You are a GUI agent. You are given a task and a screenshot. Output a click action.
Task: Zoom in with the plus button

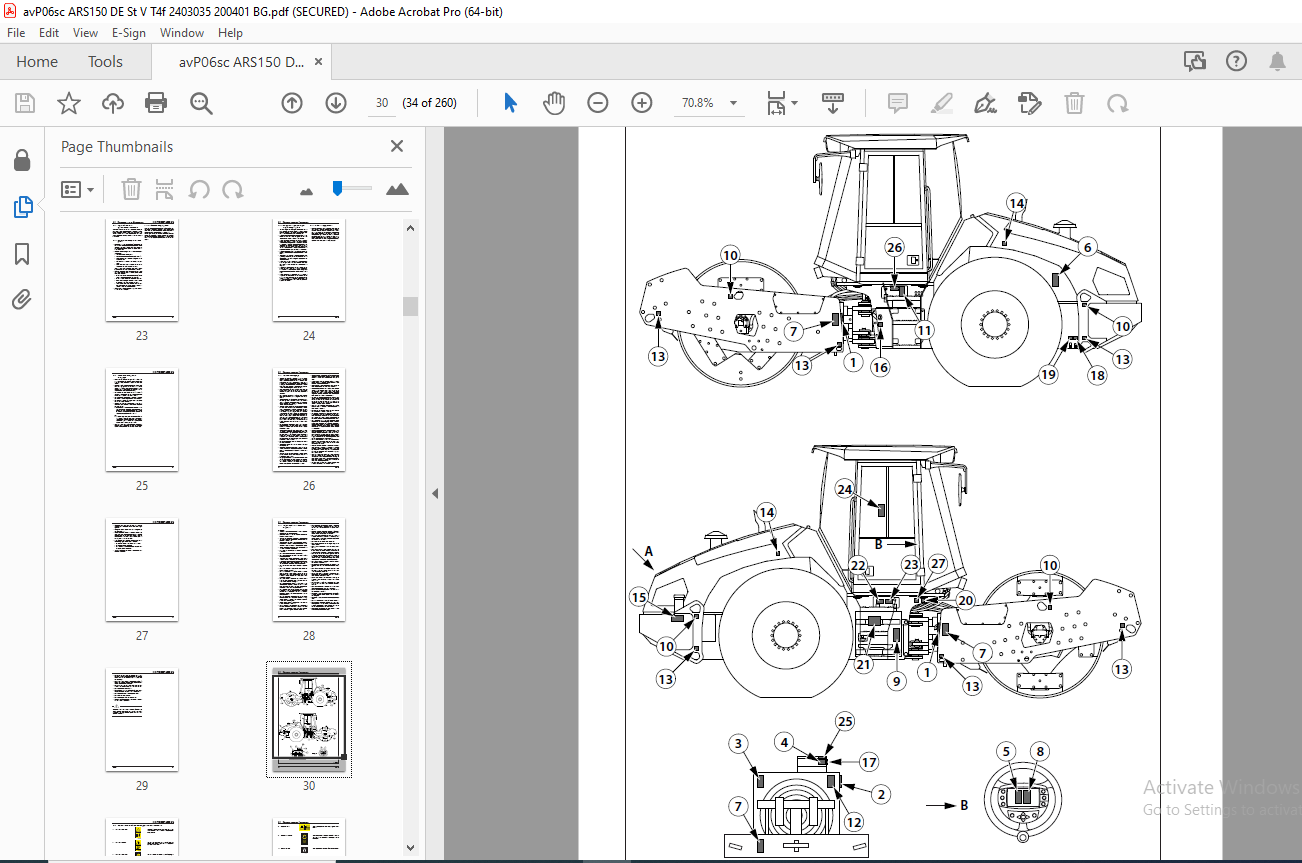point(641,103)
